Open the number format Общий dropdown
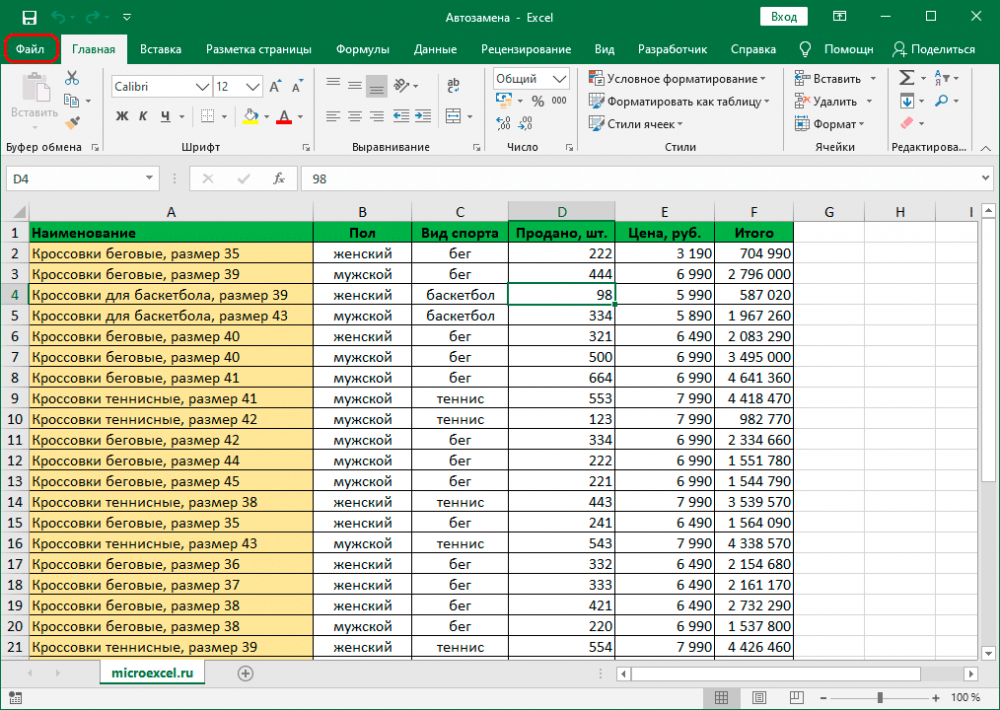The image size is (1000, 710). pos(560,78)
